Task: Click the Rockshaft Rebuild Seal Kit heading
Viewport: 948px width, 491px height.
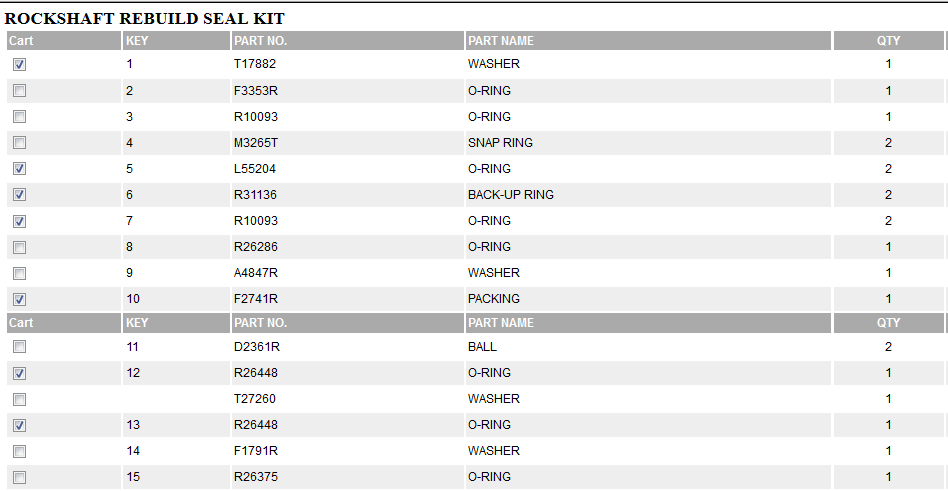Action: click(x=145, y=19)
